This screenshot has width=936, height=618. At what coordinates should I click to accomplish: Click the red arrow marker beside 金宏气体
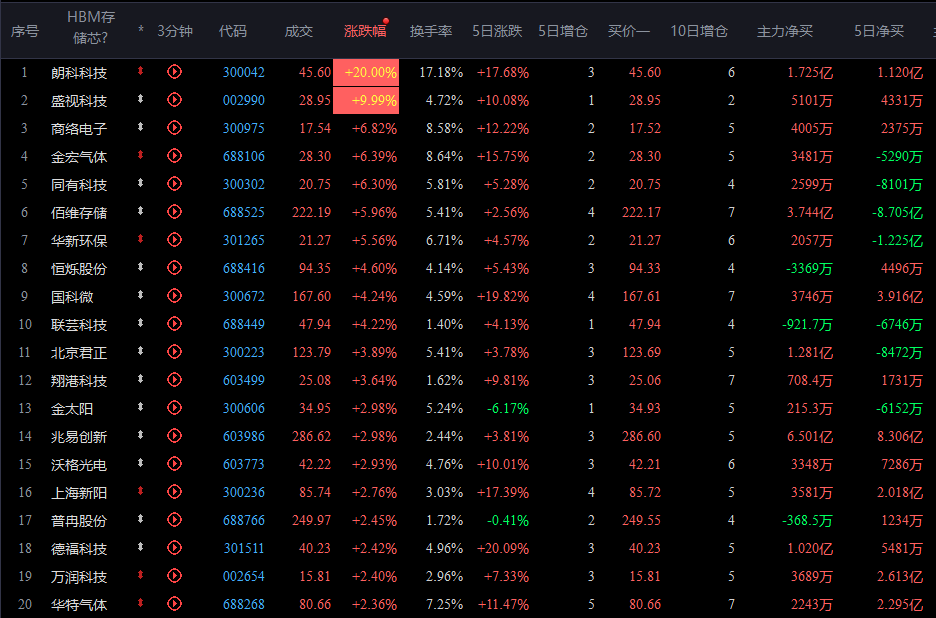[x=141, y=156]
